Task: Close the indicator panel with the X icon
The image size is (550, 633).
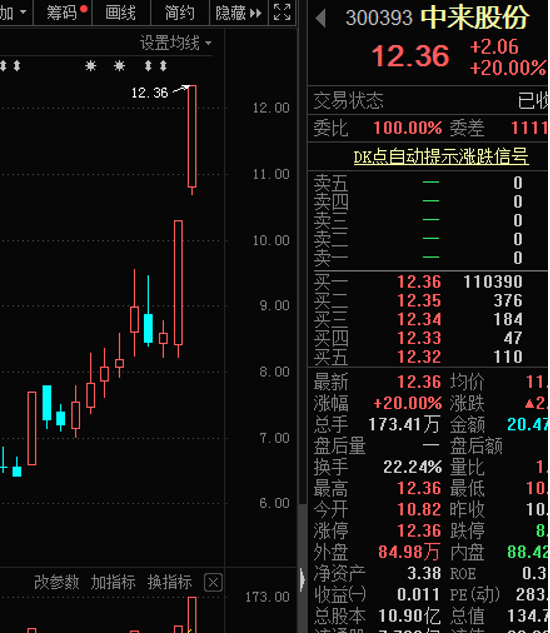Action: pos(213,583)
